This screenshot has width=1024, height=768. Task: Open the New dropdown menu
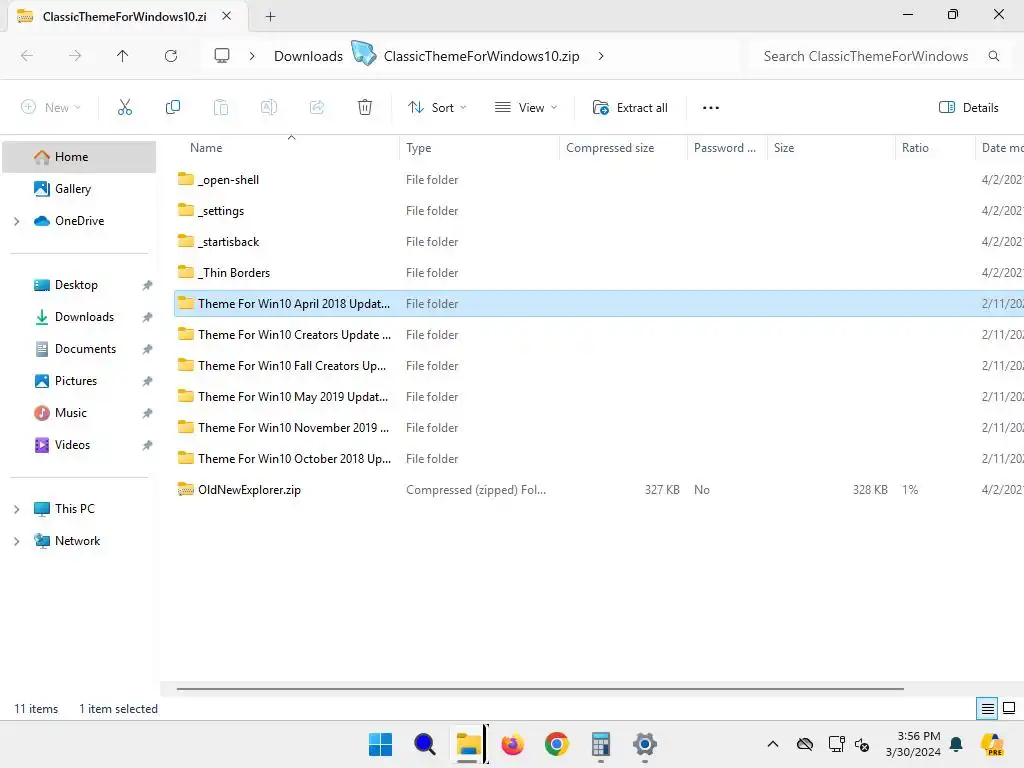51,108
